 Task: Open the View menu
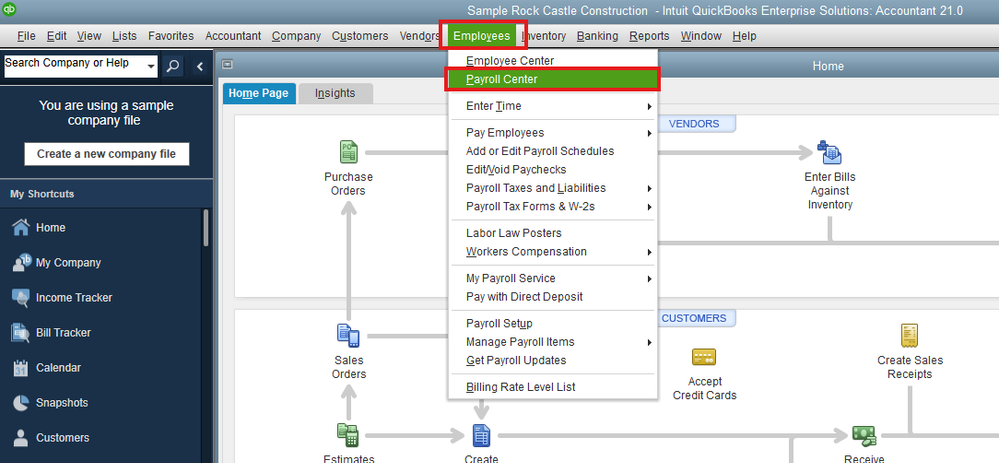point(89,36)
